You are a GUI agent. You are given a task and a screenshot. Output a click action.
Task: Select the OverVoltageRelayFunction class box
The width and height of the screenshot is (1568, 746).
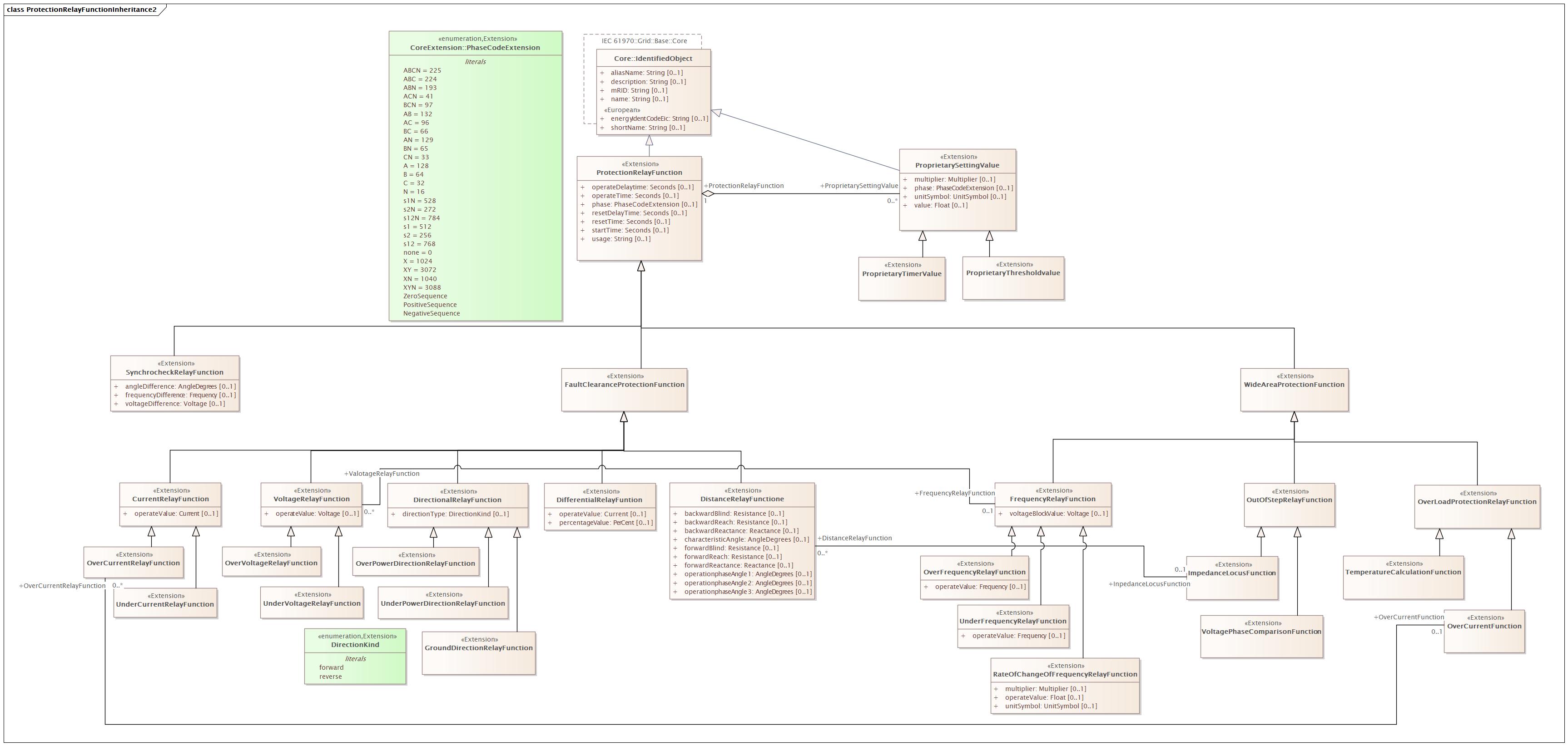point(272,562)
